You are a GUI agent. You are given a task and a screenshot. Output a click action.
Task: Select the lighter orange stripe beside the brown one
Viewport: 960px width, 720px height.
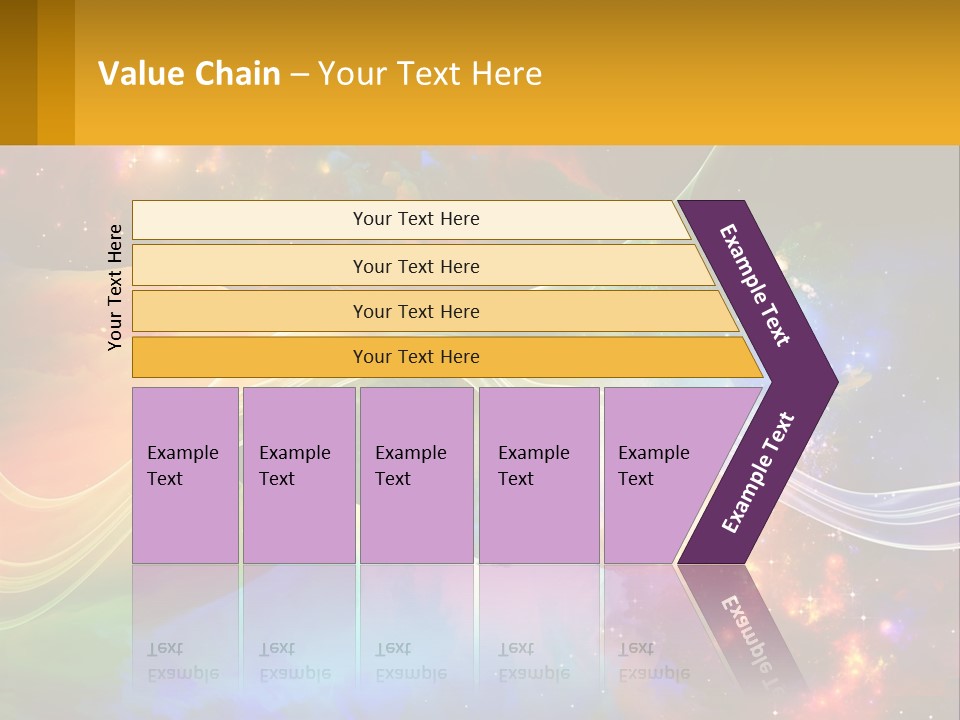(x=56, y=72)
